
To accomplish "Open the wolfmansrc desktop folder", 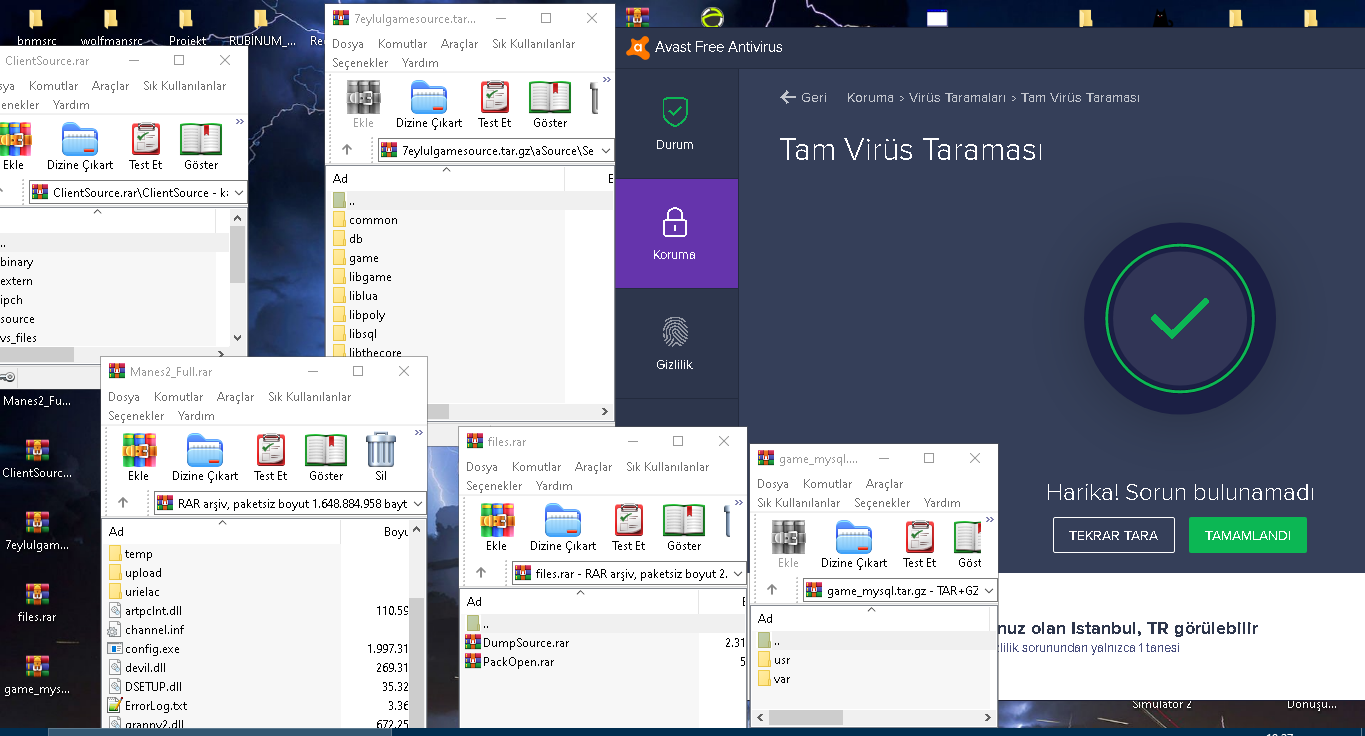I will pyautogui.click(x=110, y=28).
